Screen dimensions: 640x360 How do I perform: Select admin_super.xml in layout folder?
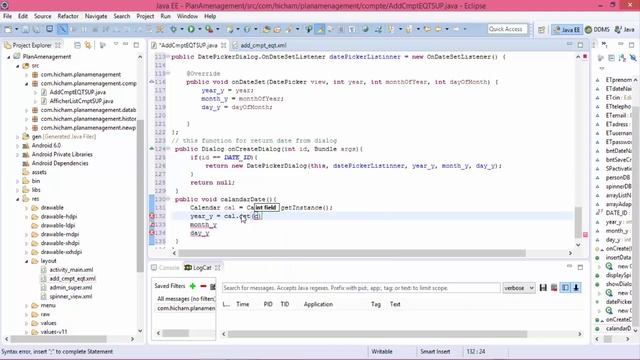point(71,287)
